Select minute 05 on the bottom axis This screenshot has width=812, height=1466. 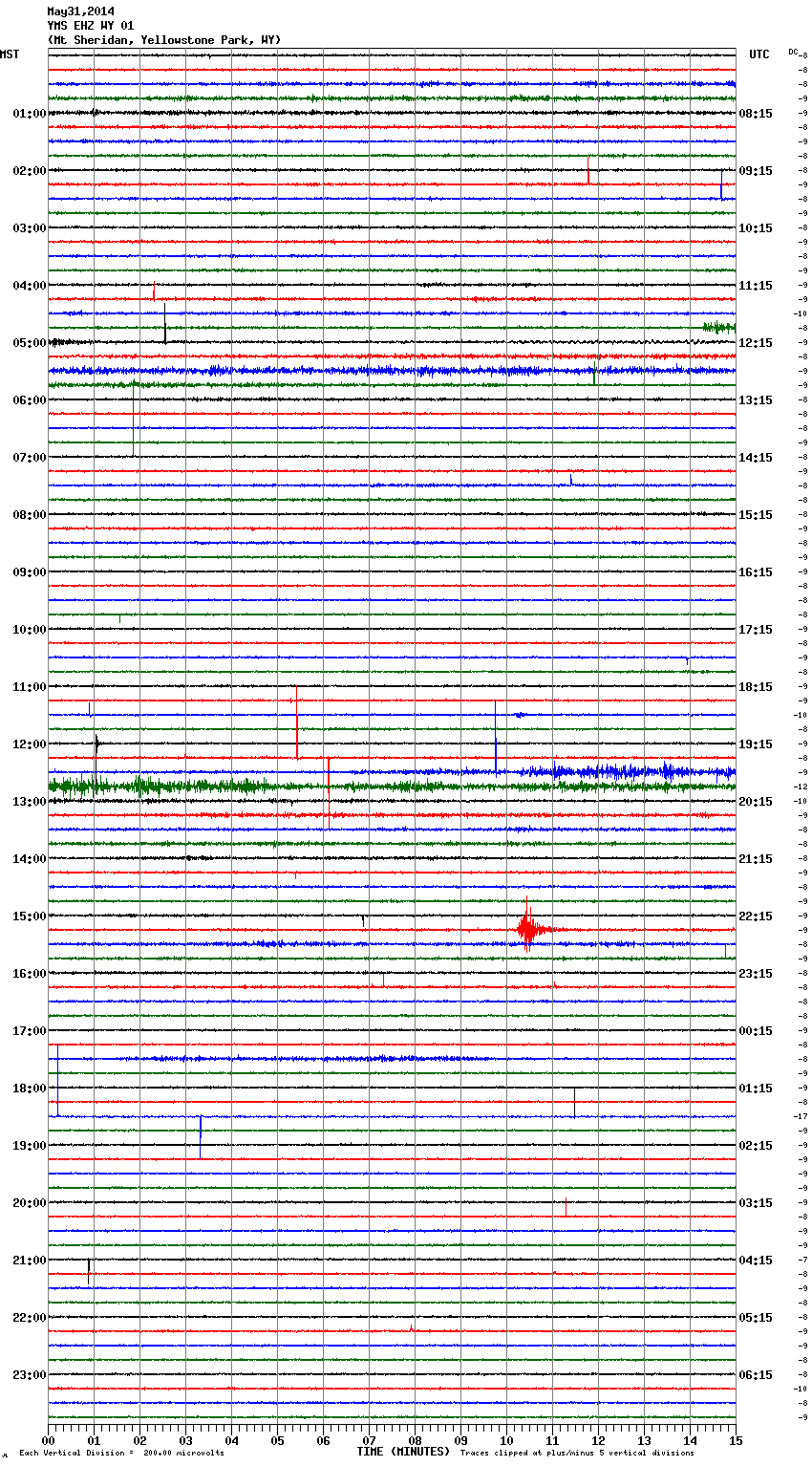point(277,1440)
